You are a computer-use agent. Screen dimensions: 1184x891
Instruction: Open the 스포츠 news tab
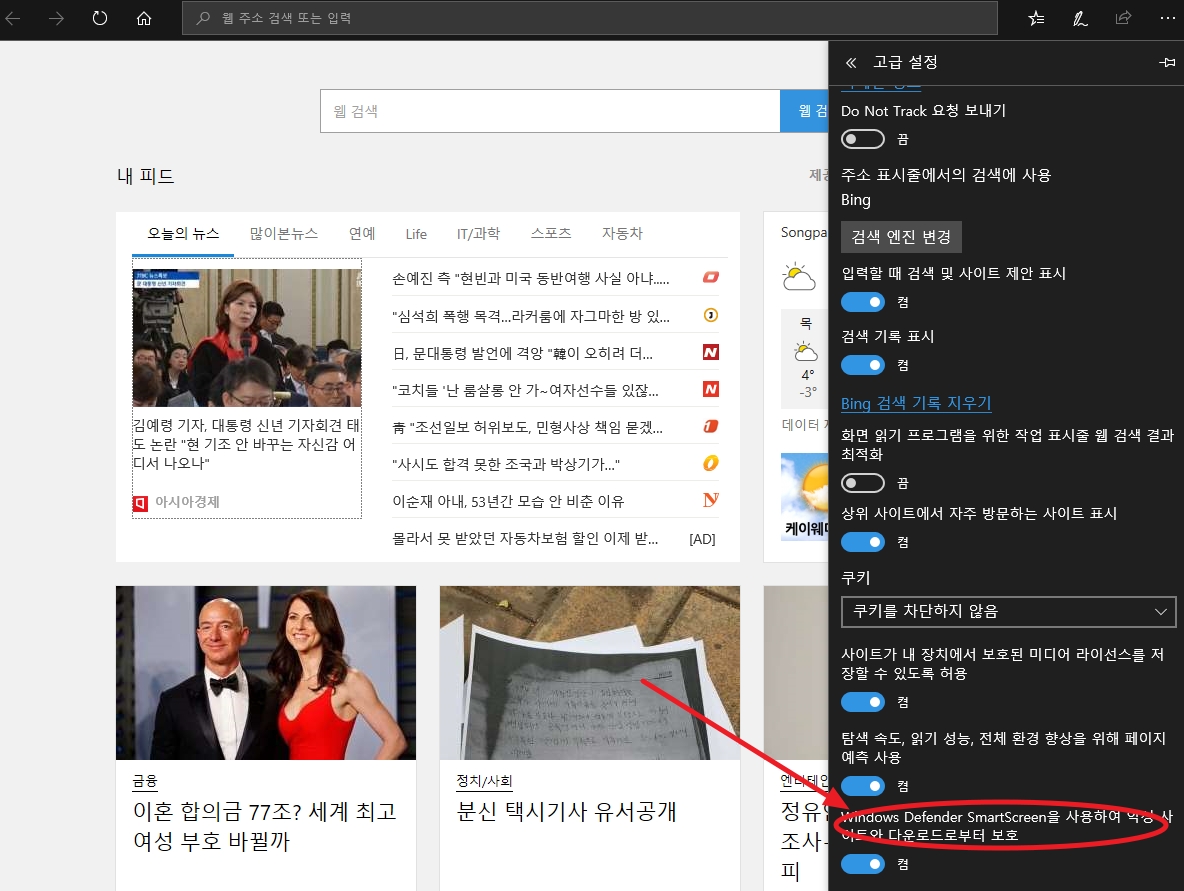pyautogui.click(x=551, y=234)
